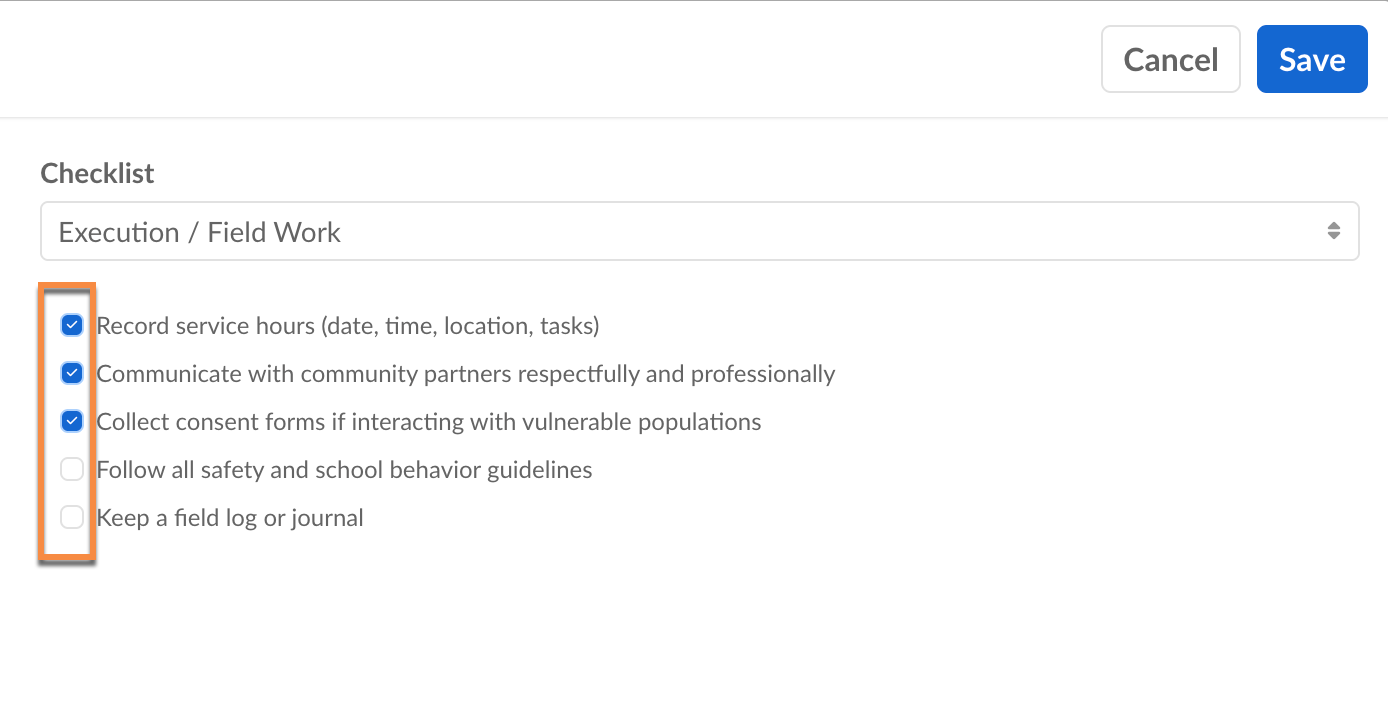The height and width of the screenshot is (710, 1388).
Task: Click blue checkmark icon beside Communicate with partners
Action: (72, 373)
